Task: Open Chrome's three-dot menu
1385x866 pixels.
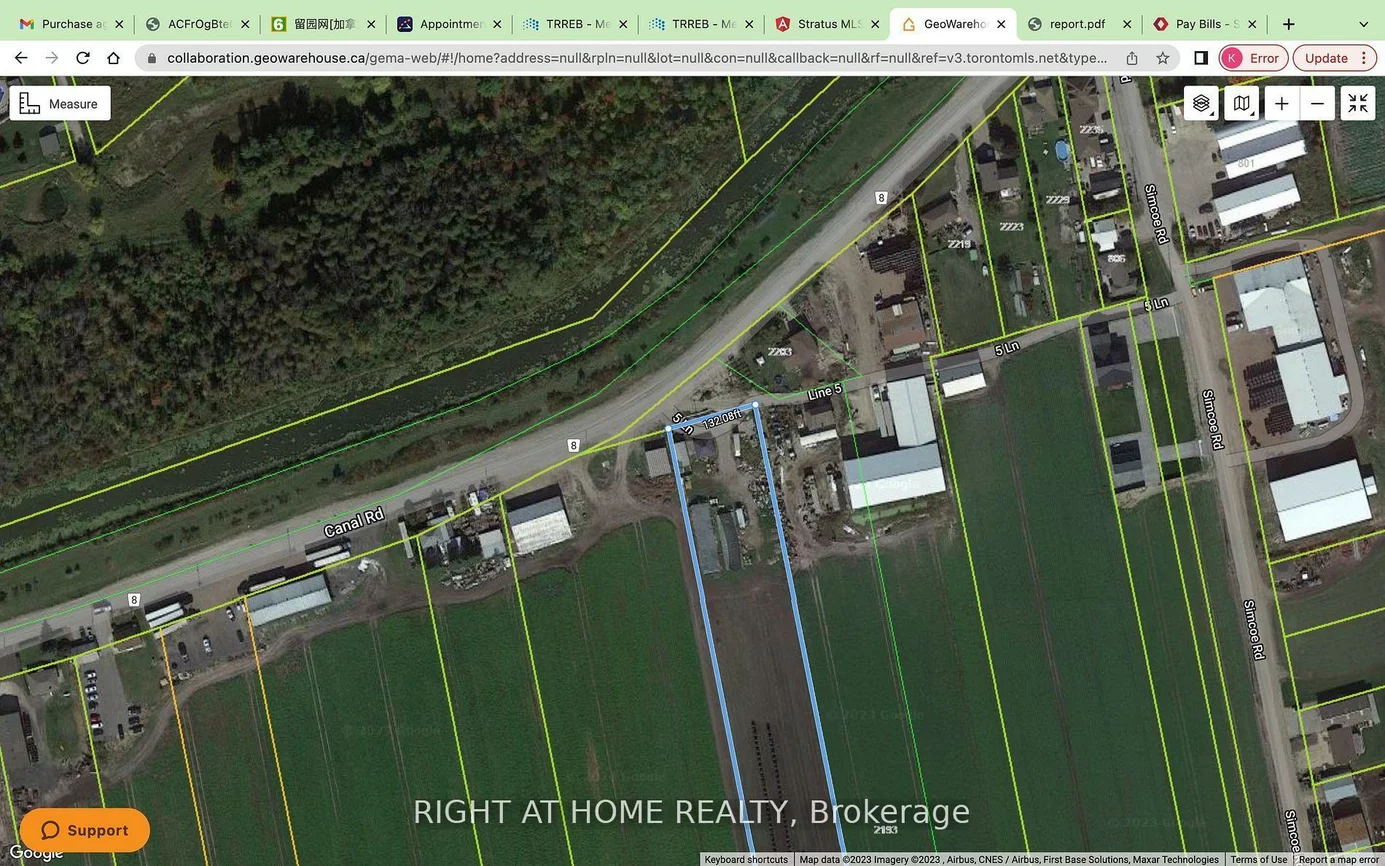Action: coord(1364,57)
